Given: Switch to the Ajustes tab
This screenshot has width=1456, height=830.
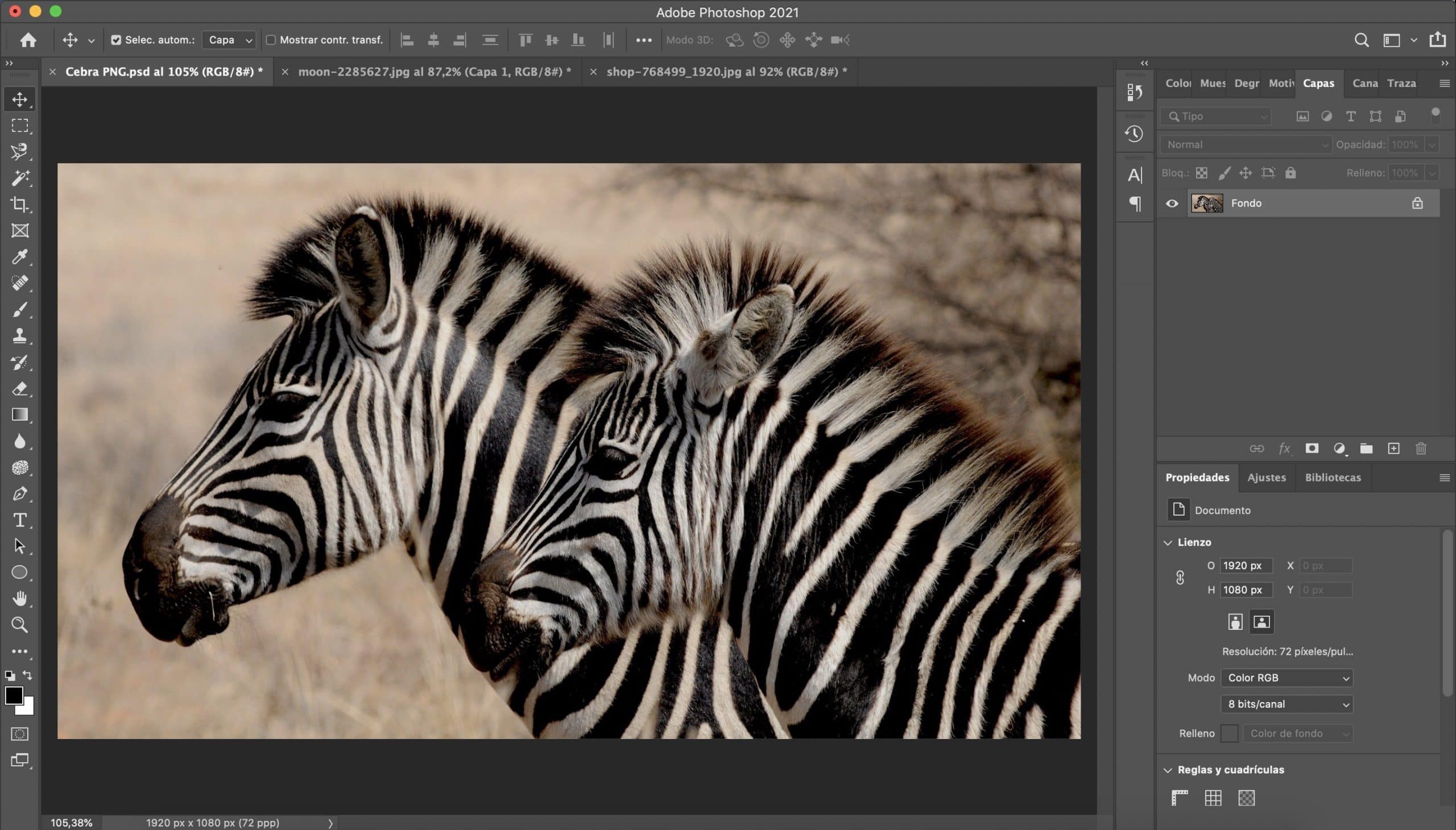Looking at the screenshot, I should tap(1266, 477).
